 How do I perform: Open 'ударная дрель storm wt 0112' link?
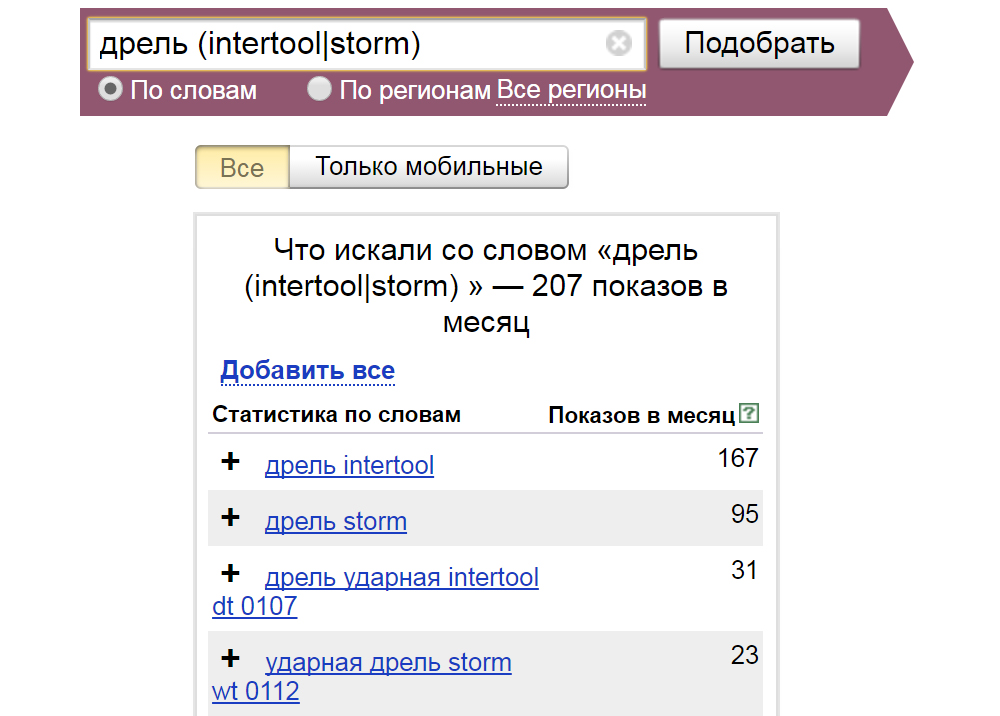(388, 663)
